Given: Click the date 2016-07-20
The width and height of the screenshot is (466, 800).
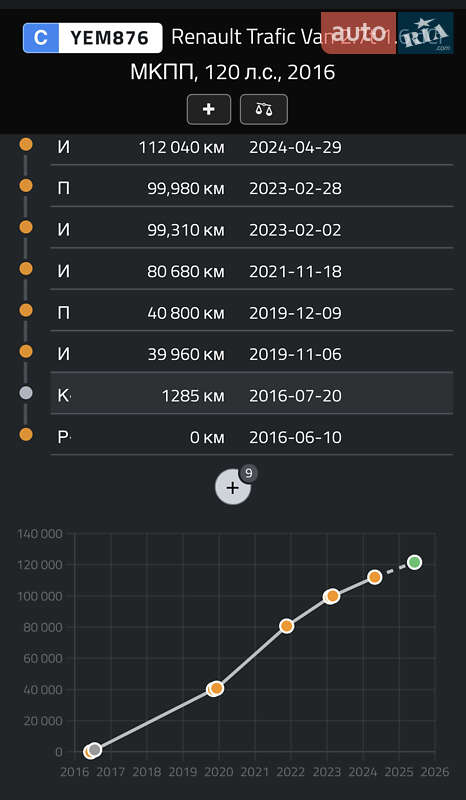Looking at the screenshot, I should (295, 395).
